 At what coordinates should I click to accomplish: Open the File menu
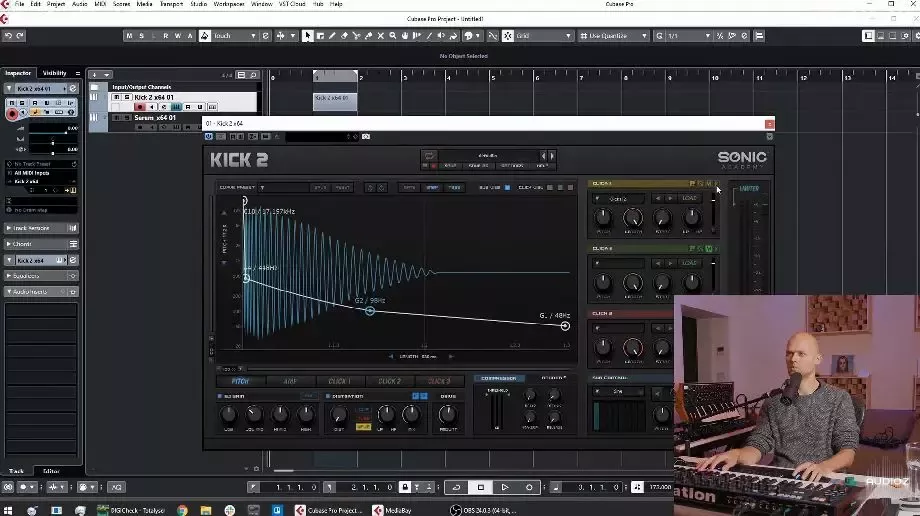(x=19, y=4)
